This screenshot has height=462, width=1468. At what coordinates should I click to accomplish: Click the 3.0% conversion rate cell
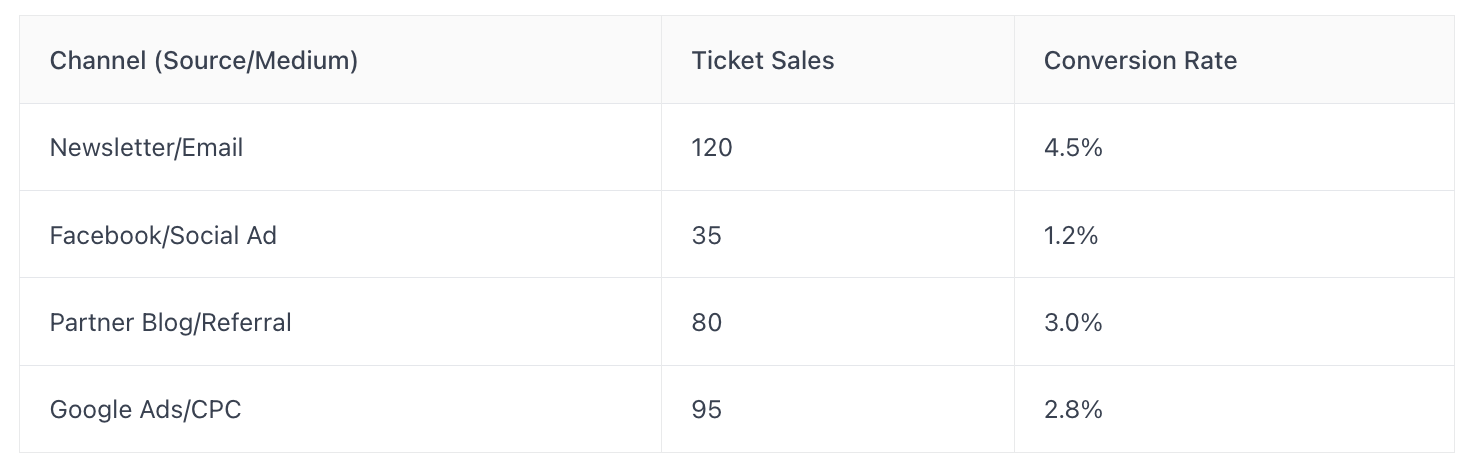pos(1234,322)
